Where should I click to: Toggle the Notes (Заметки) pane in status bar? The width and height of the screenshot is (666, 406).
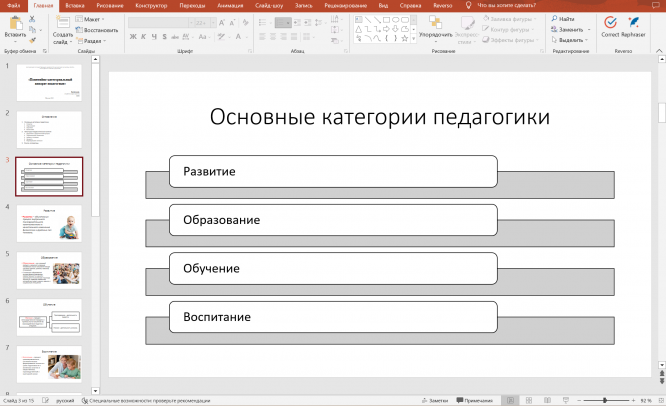click(x=436, y=400)
